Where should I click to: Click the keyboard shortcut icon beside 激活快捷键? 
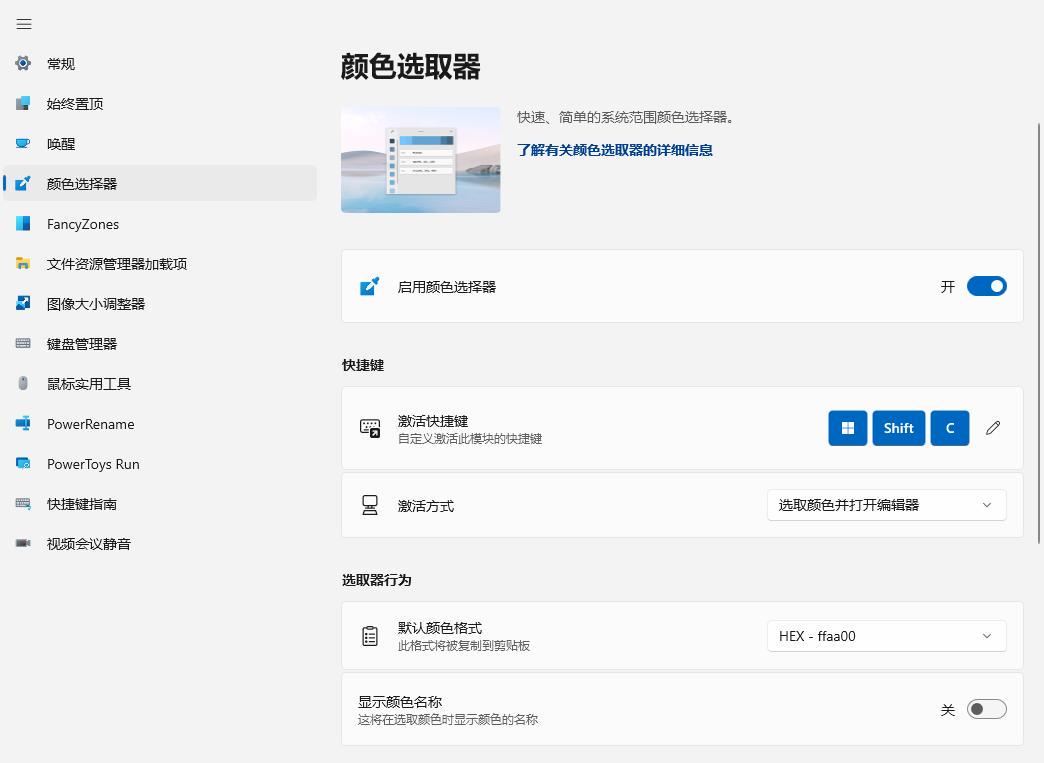370,428
